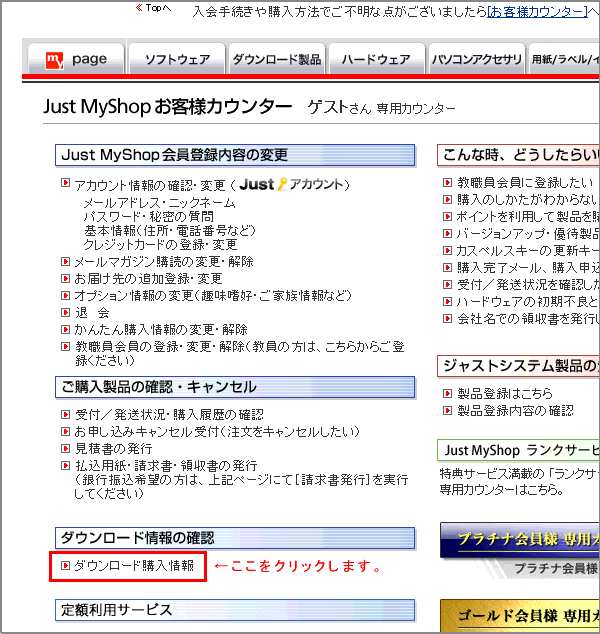The image size is (600, 634).
Task: Open お届け先の追加登録・変更 link
Action: [x=148, y=279]
